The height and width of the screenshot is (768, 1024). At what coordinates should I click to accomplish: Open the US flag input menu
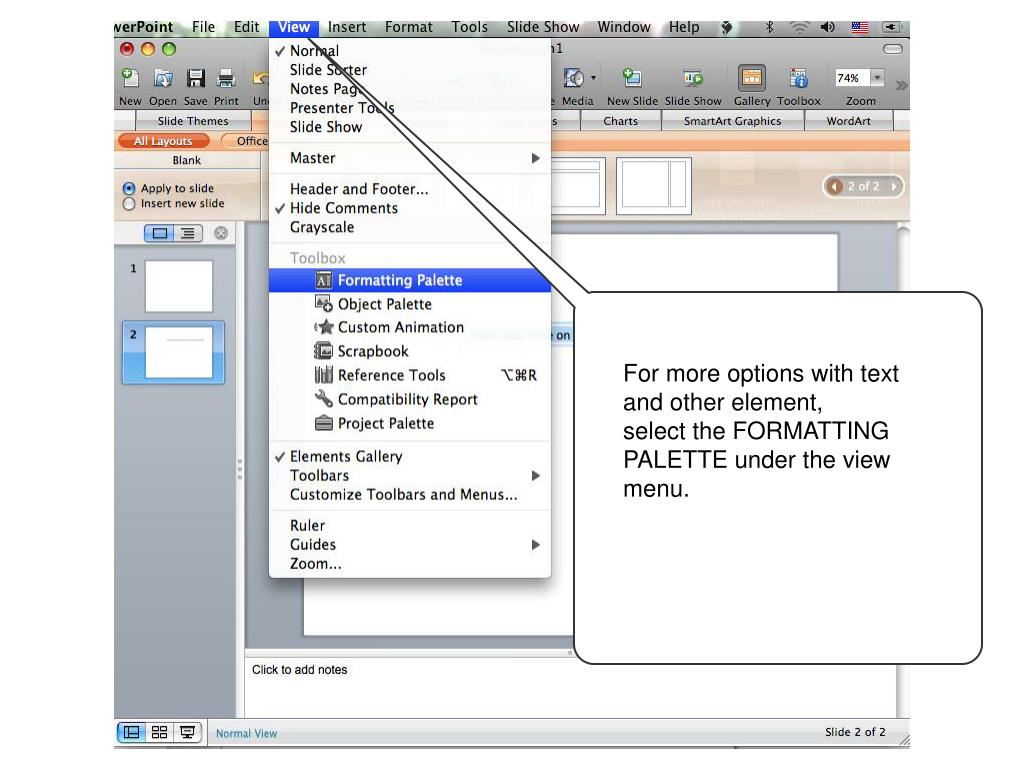coord(860,27)
